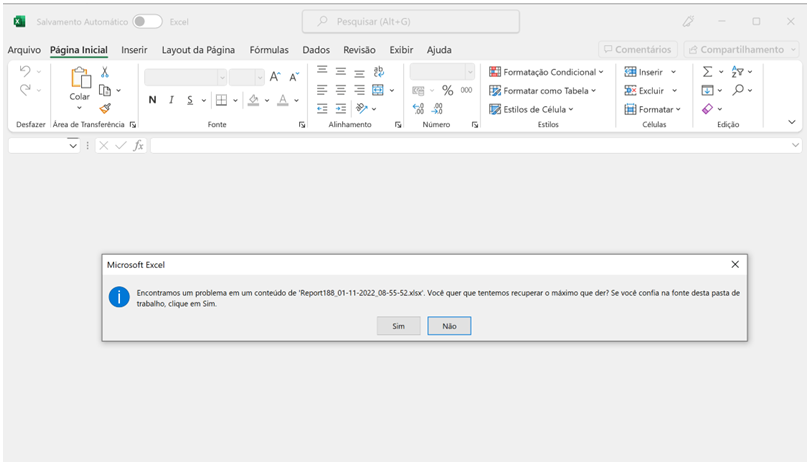Expand the Excluir cells dropdown arrow

[675, 90]
